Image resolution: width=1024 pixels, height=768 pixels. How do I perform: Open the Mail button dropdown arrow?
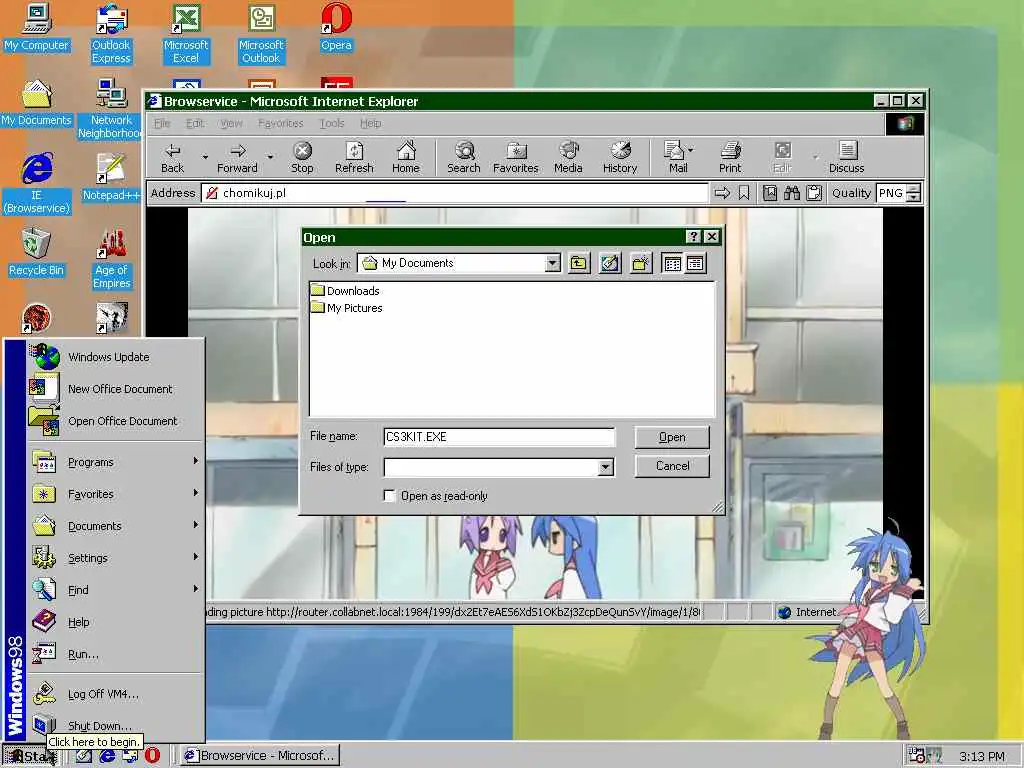[691, 150]
